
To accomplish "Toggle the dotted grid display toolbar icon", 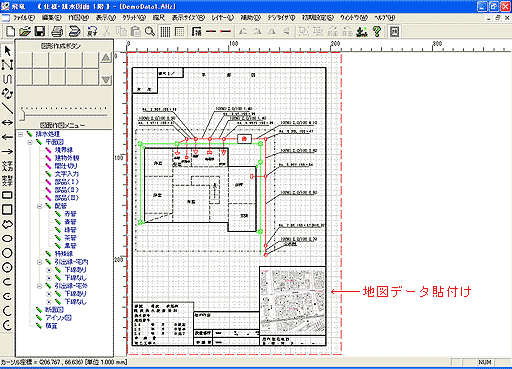I will [x=180, y=32].
